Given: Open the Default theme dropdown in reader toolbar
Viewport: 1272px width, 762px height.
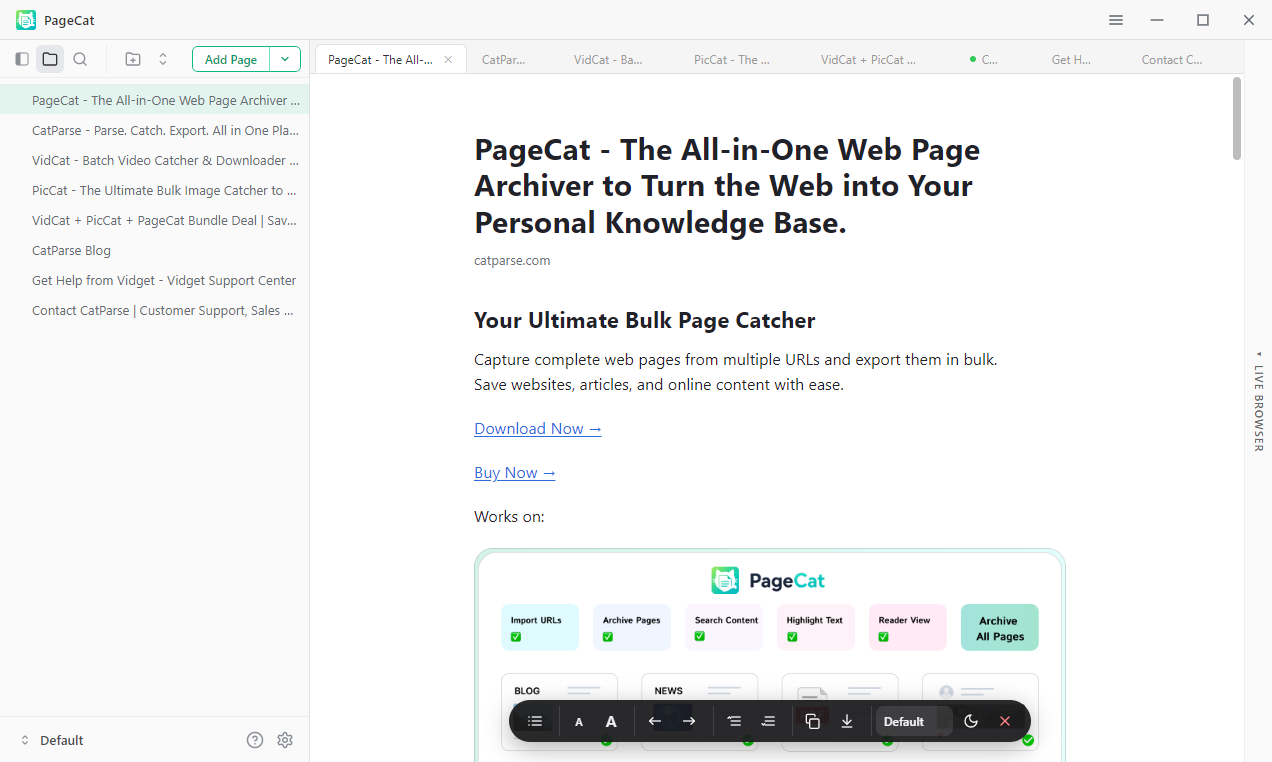Looking at the screenshot, I should point(913,721).
